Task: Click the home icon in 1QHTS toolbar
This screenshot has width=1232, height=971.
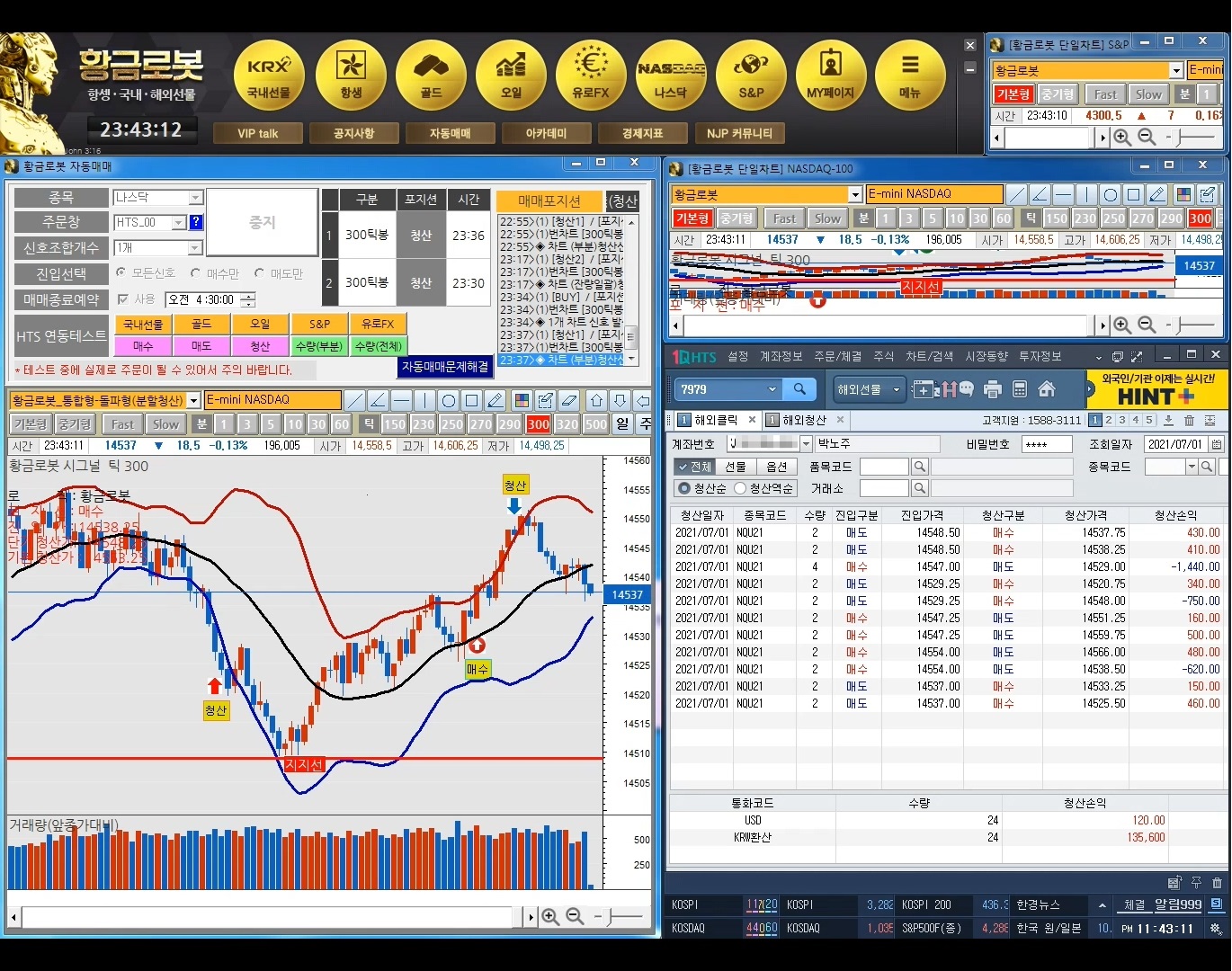Action: [x=1046, y=389]
